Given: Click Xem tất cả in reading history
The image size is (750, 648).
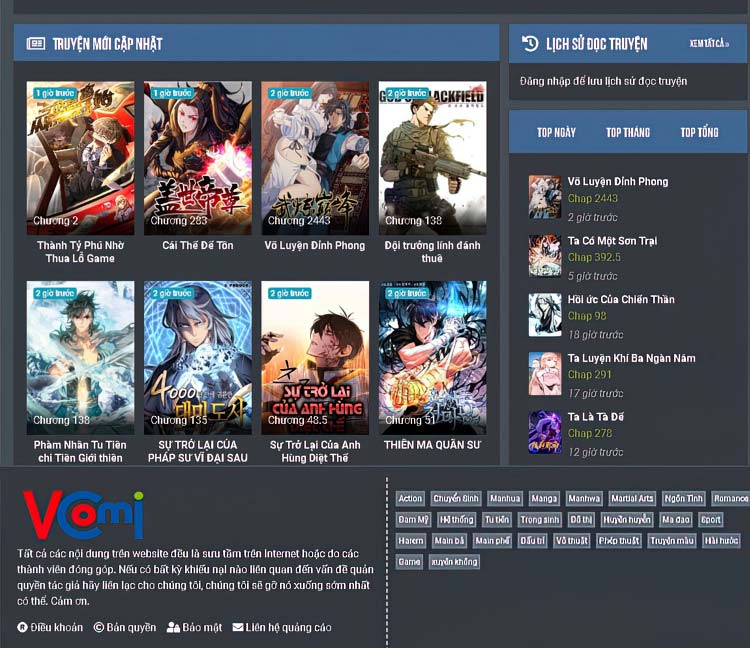Looking at the screenshot, I should pyautogui.click(x=709, y=44).
